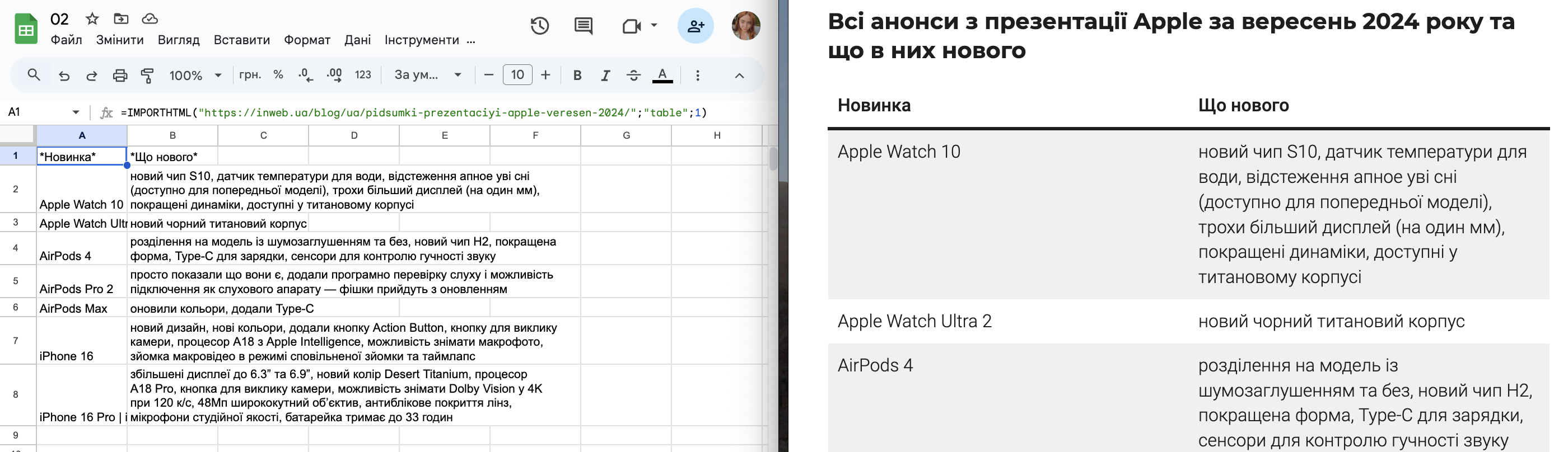The width and height of the screenshot is (1568, 452).
Task: Decrease font size minus button
Action: point(488,75)
